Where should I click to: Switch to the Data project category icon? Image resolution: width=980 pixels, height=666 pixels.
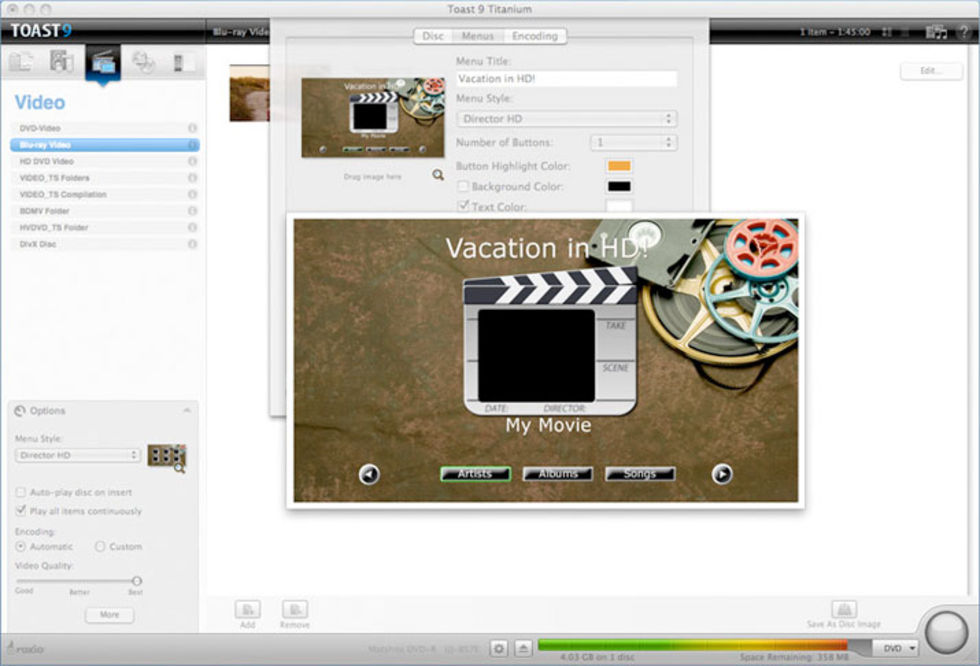[21, 62]
